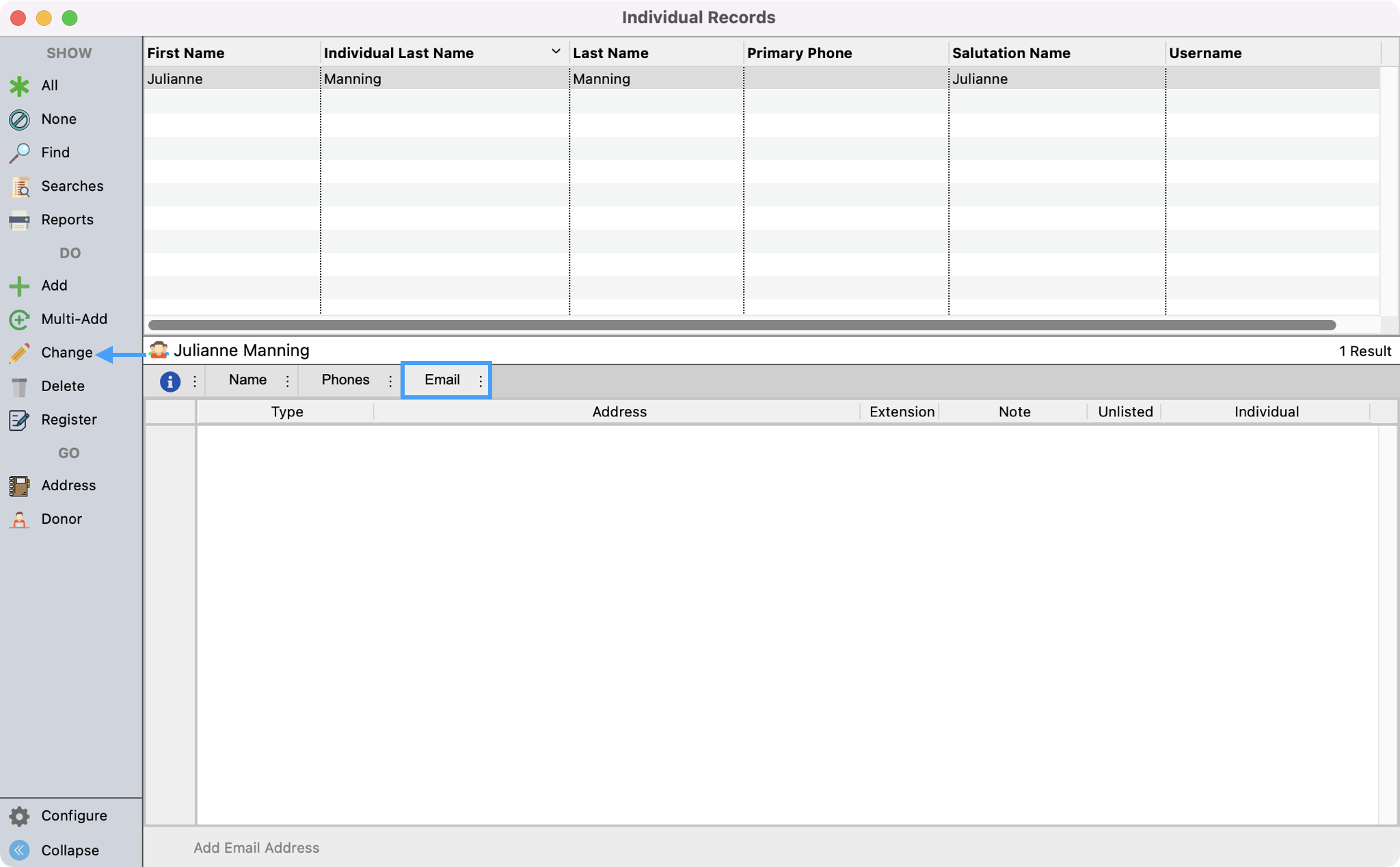Switch to the Phones tab

[x=345, y=380]
